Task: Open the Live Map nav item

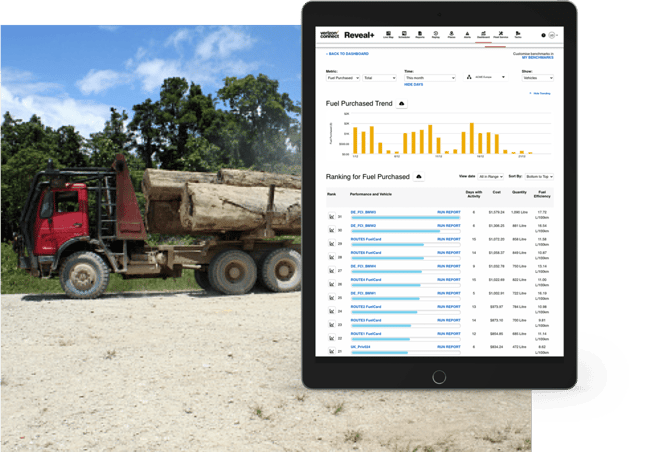Action: pos(388,34)
